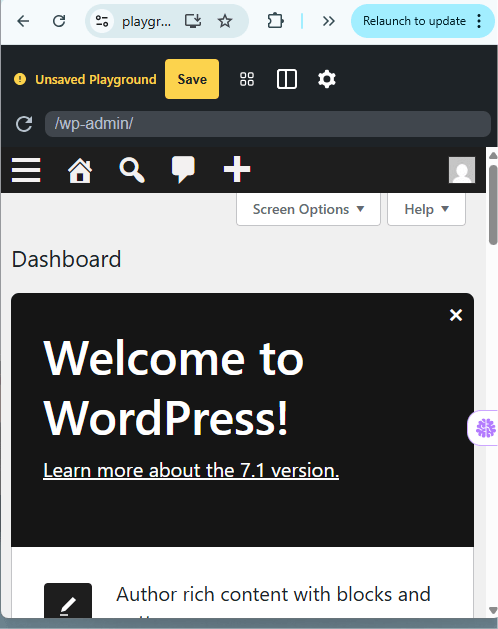Click Relaunch to update button
Screen dimensions: 498x629
click(x=414, y=21)
